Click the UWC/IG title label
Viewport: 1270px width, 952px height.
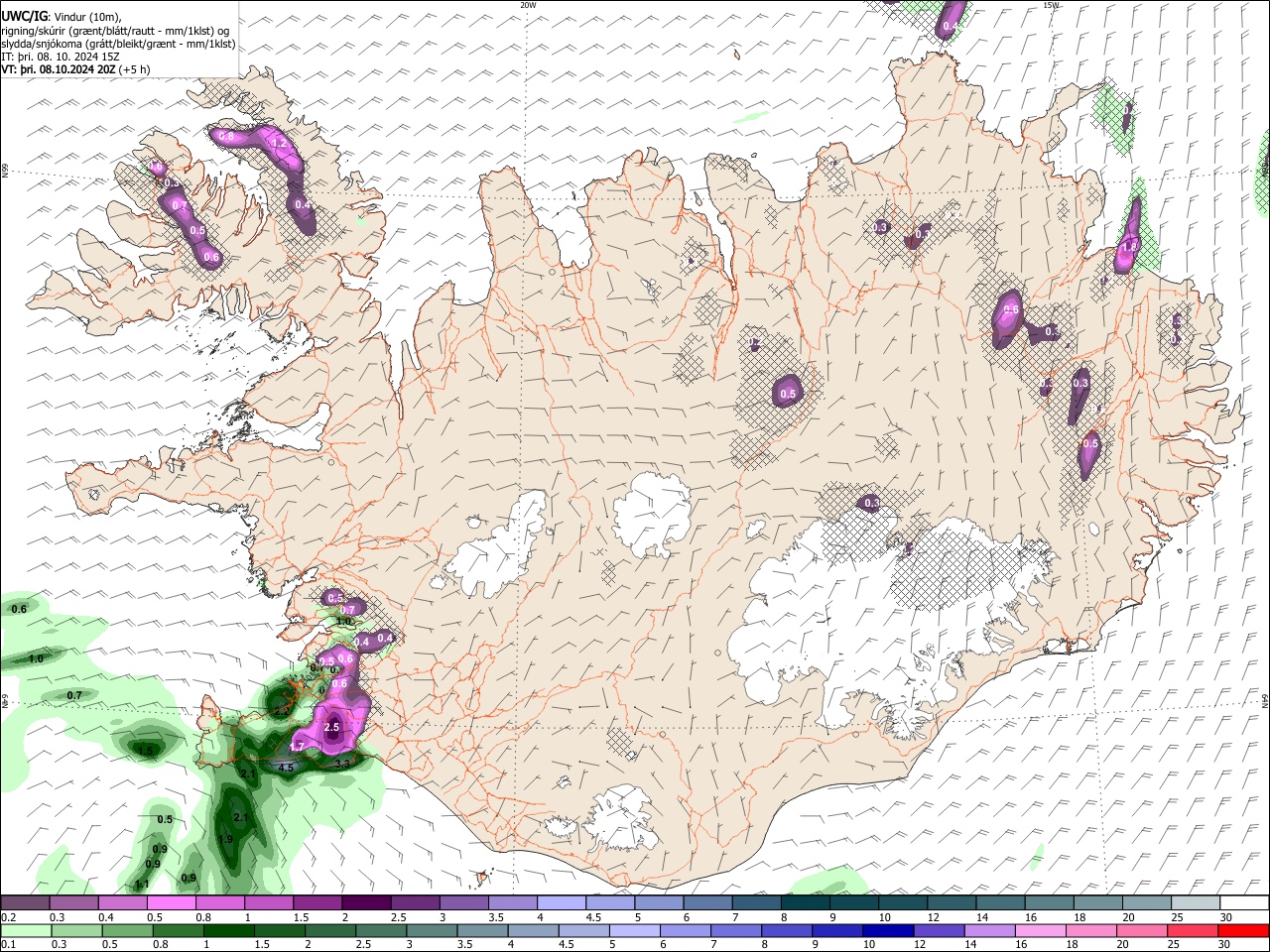click(x=23, y=15)
